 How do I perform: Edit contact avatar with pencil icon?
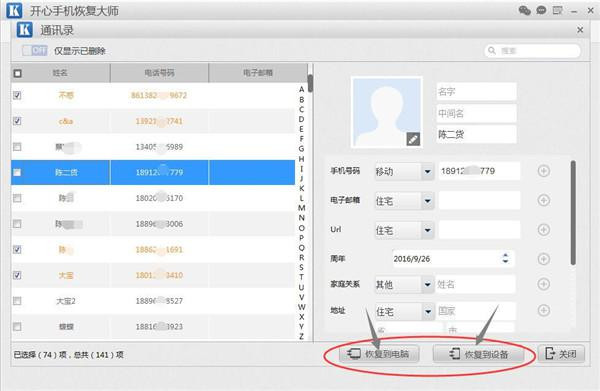(413, 139)
